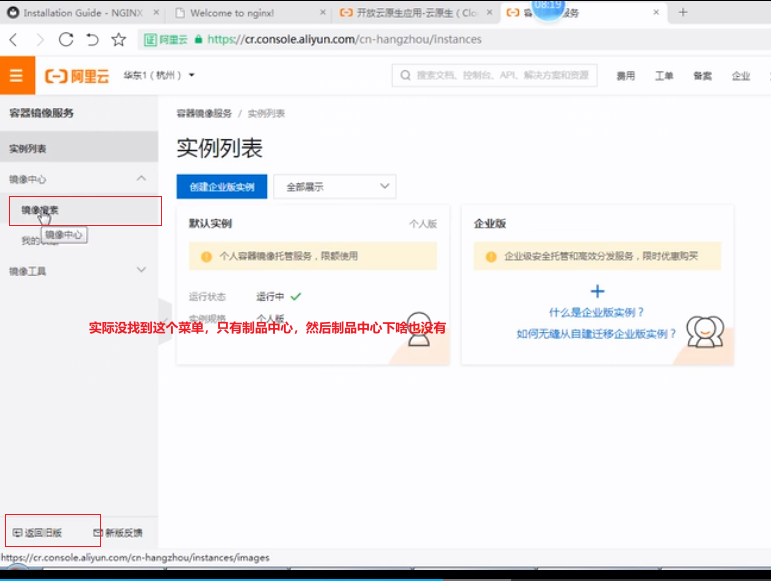This screenshot has width=771, height=583.
Task: Click the 阿里云 site certificate badge
Action: [166, 39]
